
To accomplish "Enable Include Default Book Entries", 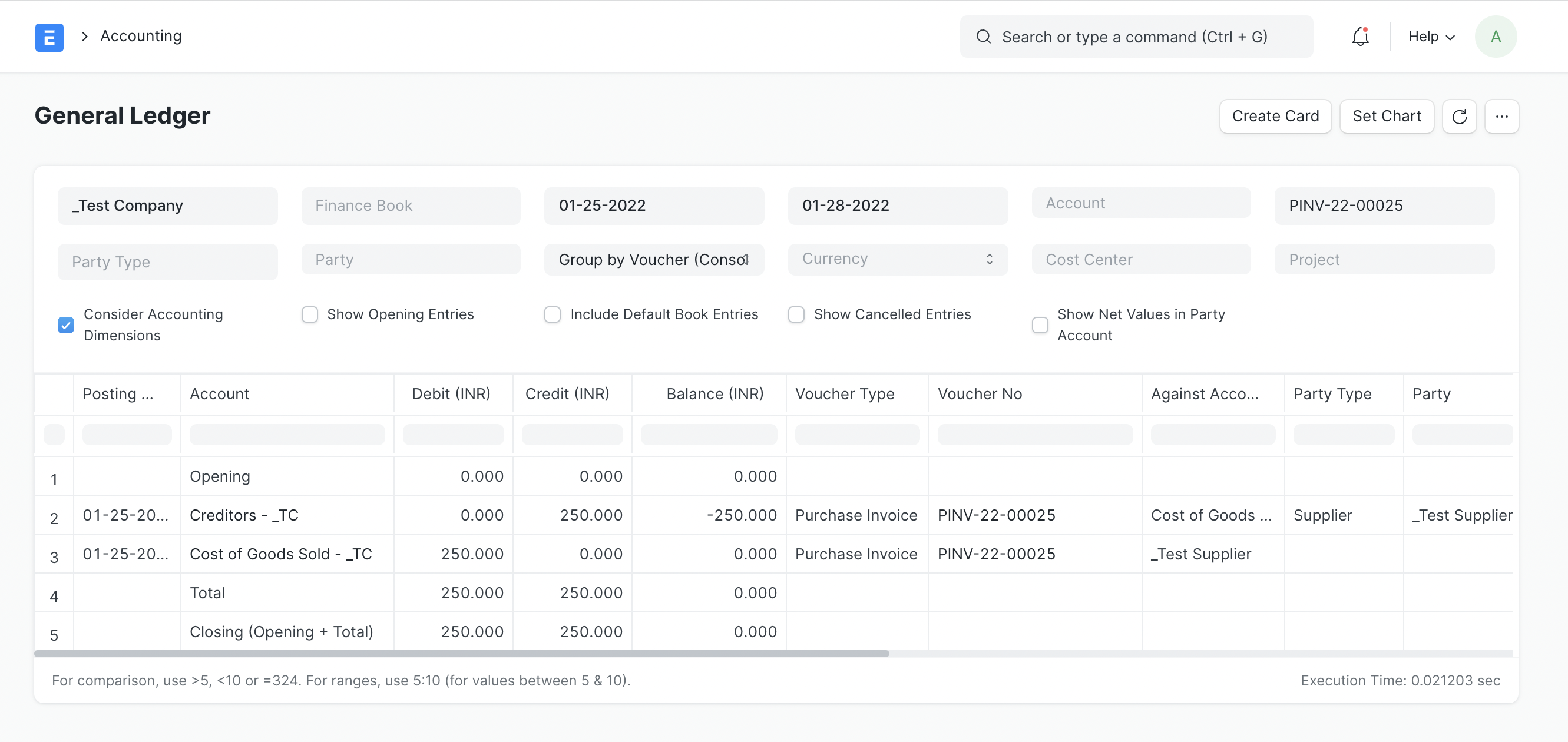I will point(553,314).
